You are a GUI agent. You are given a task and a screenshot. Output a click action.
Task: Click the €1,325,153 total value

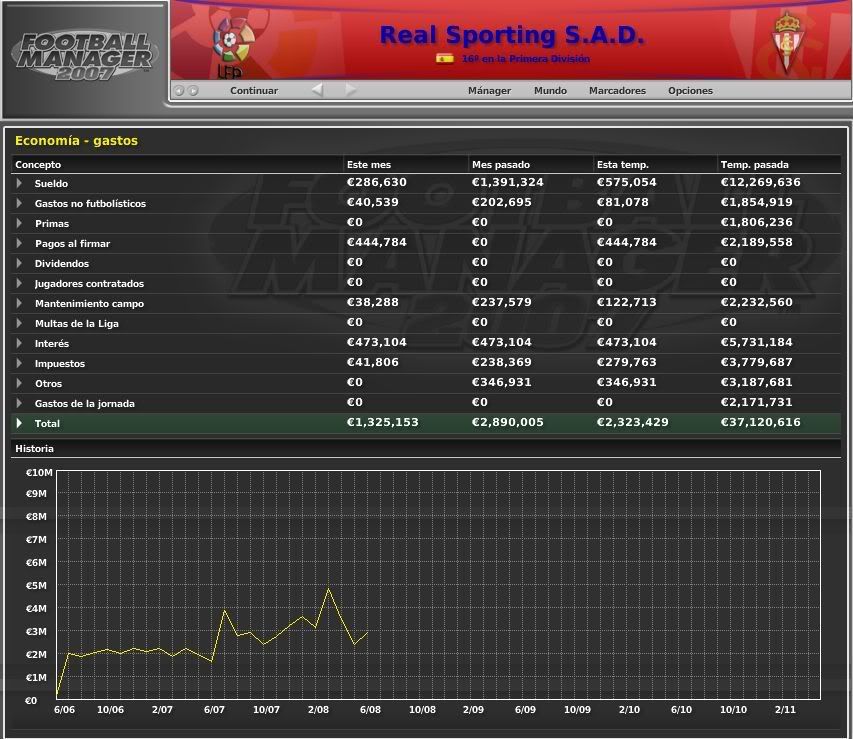[x=382, y=422]
